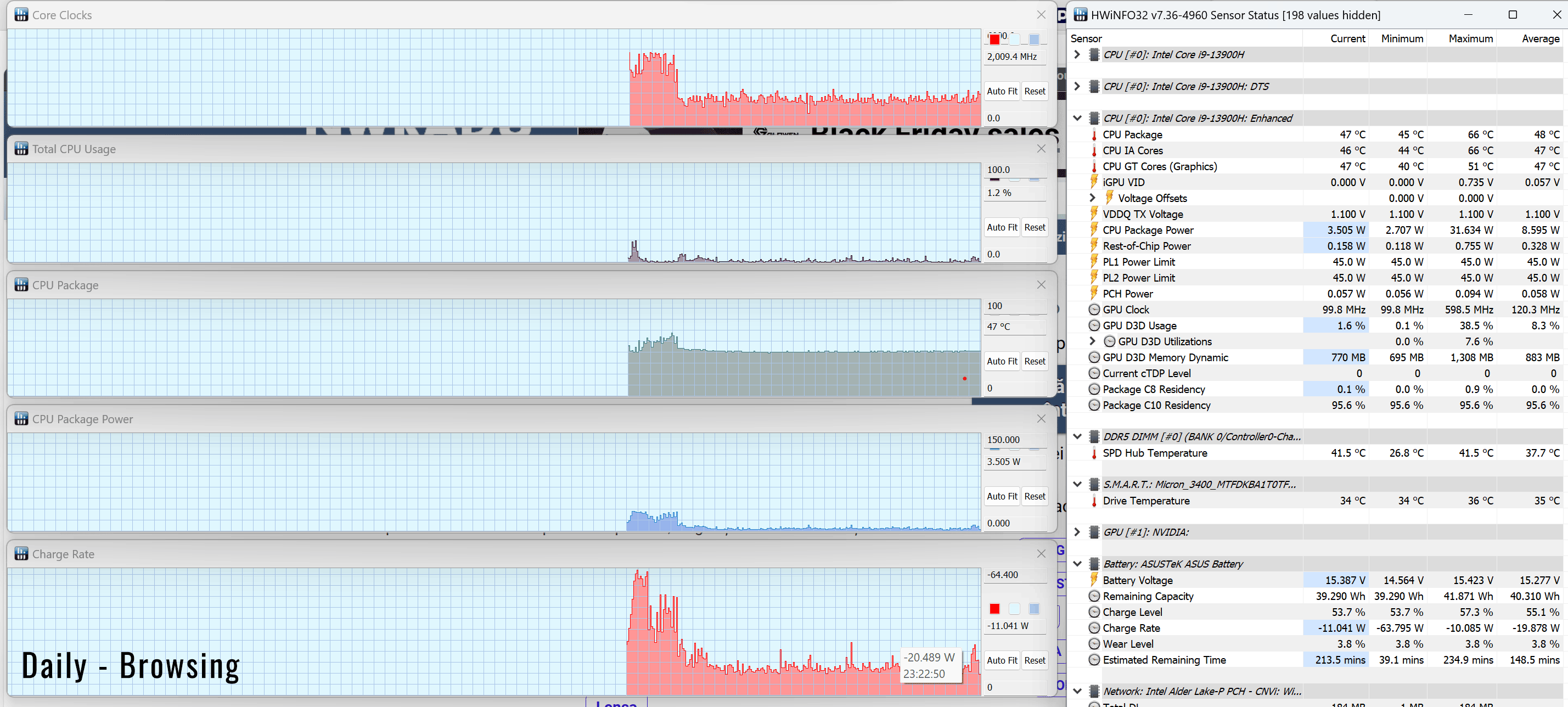
Task: Click the round icon beside Estimated Remaining Time
Action: (1094, 660)
